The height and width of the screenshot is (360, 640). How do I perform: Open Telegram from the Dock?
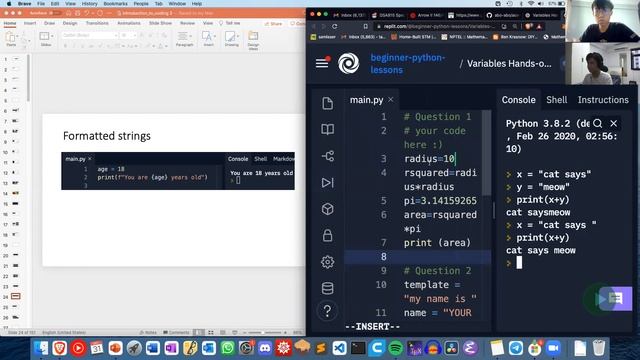[x=516, y=348]
